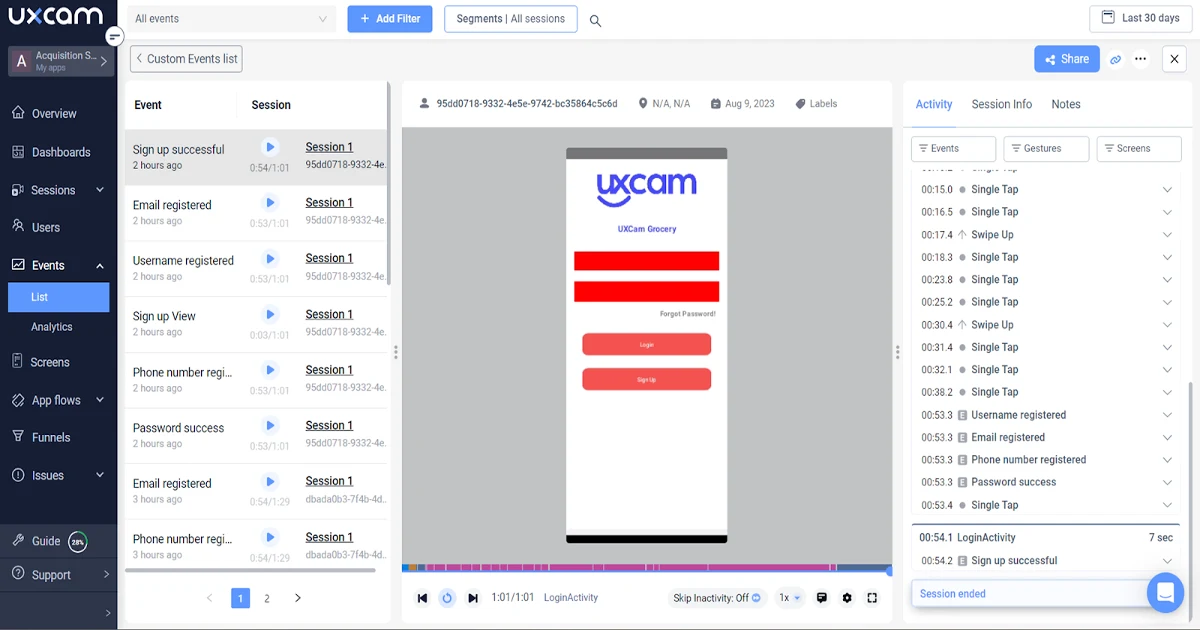Viewport: 1200px width, 630px height.
Task: Skip to previous in the player
Action: [x=422, y=598]
